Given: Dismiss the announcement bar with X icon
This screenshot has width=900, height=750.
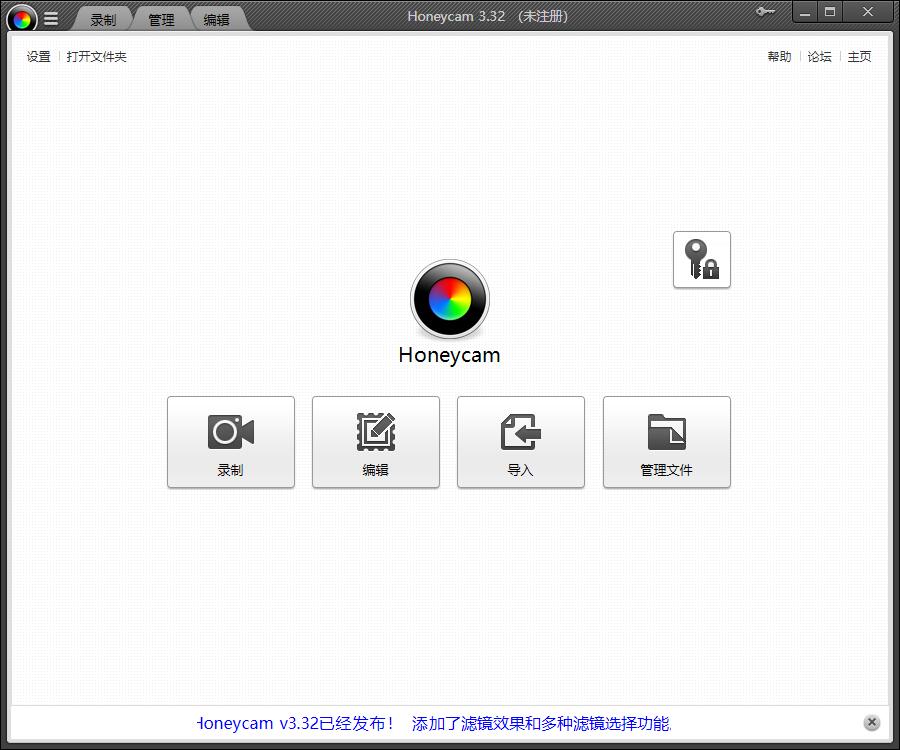Looking at the screenshot, I should coord(871,722).
